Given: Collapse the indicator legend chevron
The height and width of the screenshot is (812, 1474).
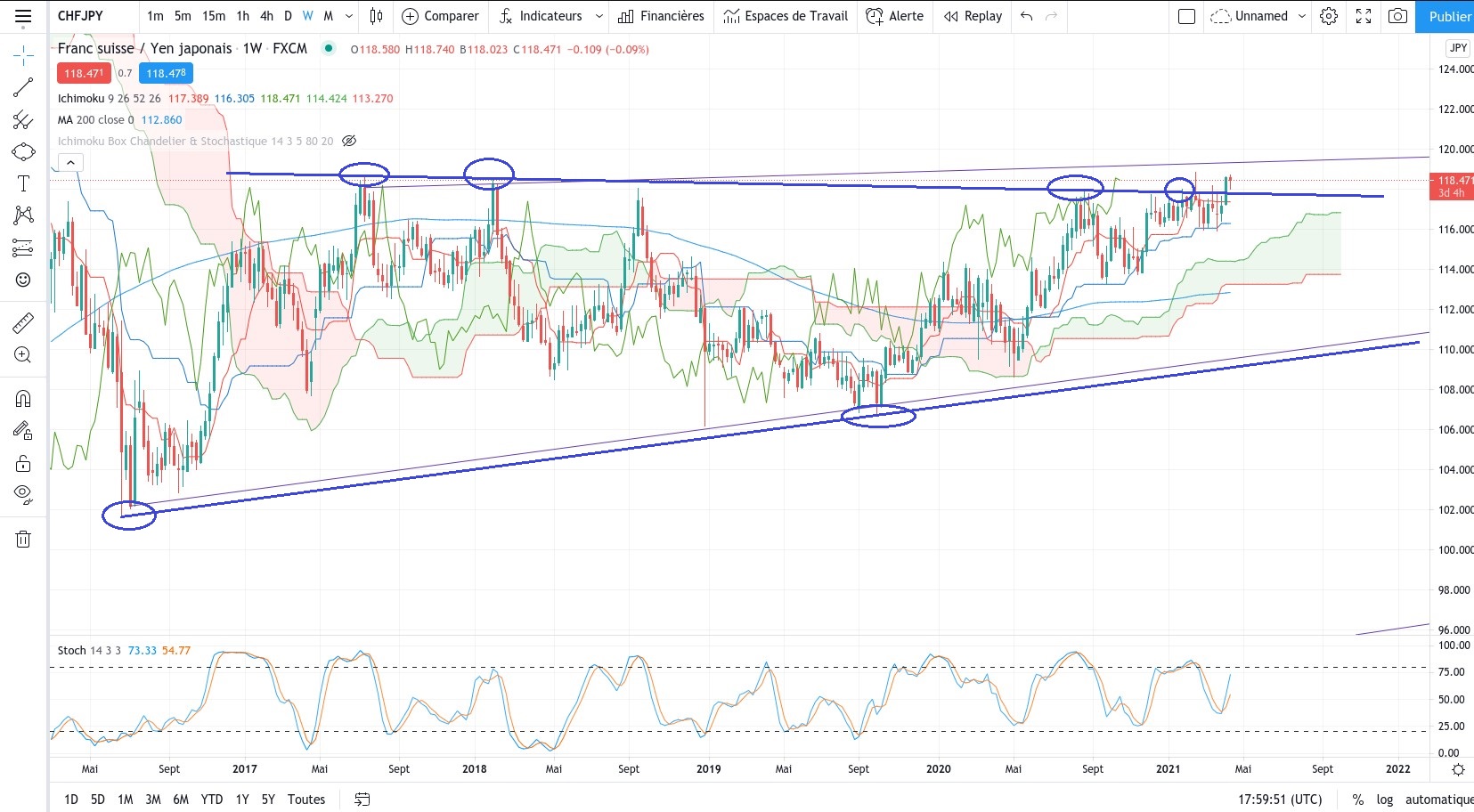Looking at the screenshot, I should [x=70, y=162].
